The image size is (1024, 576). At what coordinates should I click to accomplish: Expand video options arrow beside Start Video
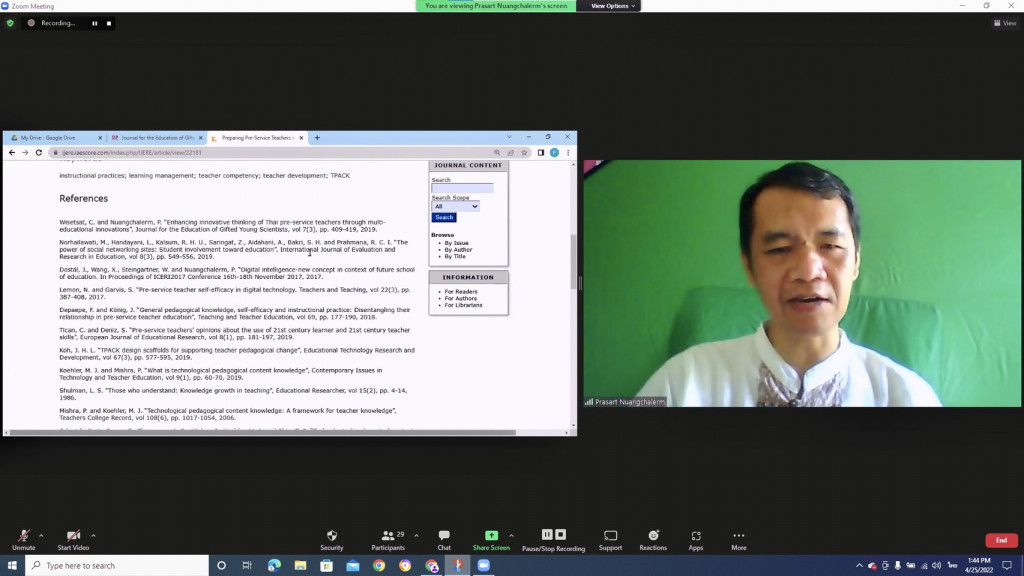[93, 535]
